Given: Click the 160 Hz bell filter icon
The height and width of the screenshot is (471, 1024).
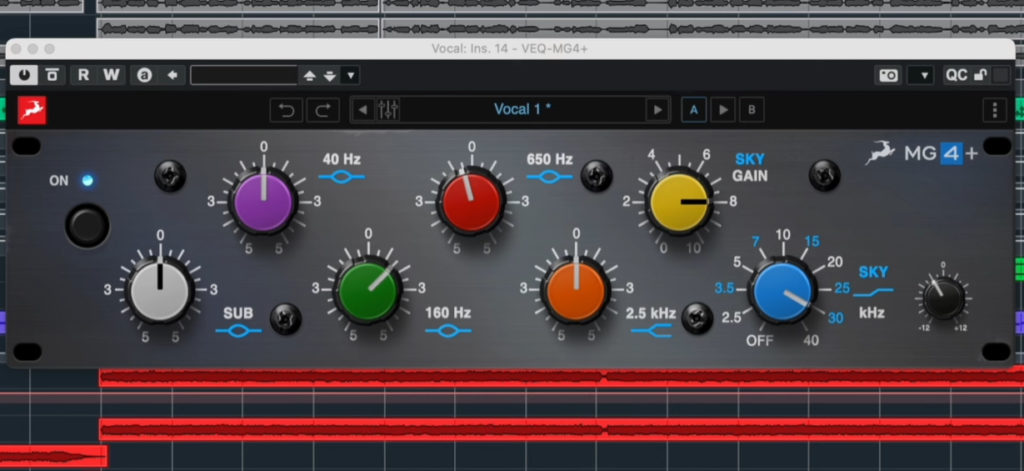Looking at the screenshot, I should click(x=448, y=331).
